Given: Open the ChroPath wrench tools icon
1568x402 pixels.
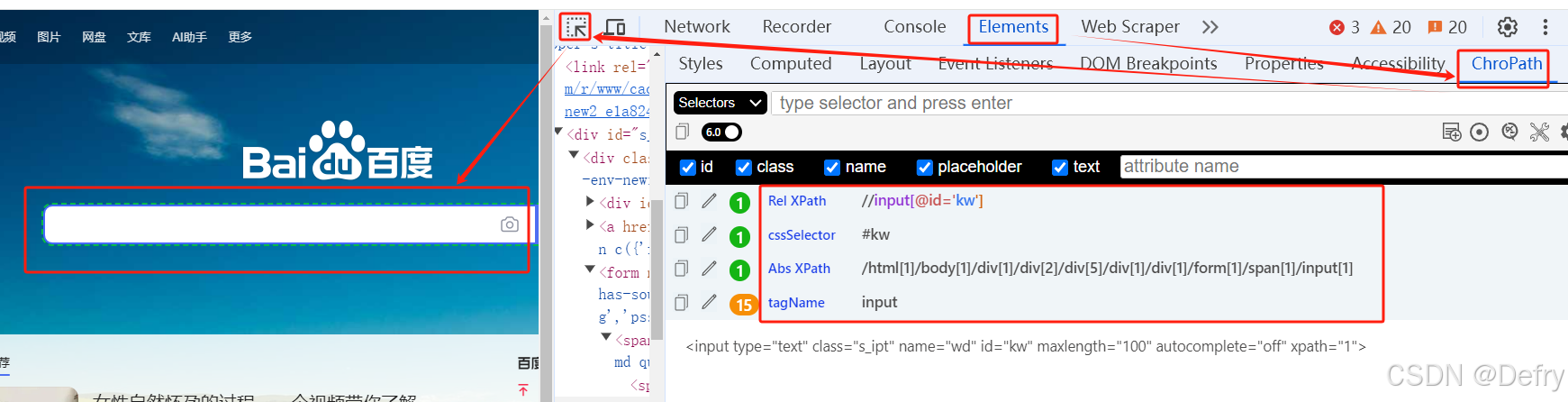Looking at the screenshot, I should (x=1540, y=132).
